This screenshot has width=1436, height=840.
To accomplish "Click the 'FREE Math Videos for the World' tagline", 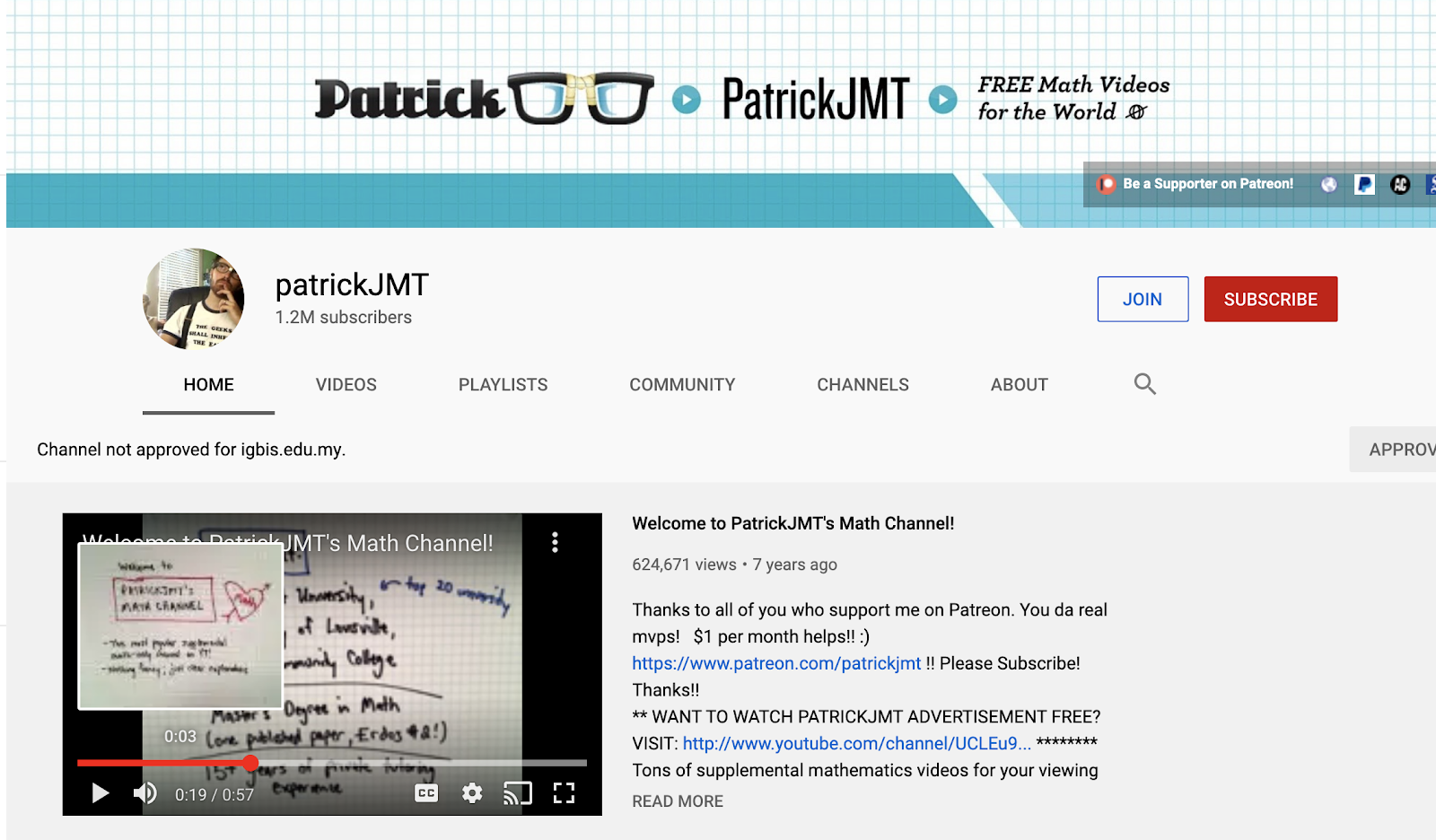I will click(1073, 98).
